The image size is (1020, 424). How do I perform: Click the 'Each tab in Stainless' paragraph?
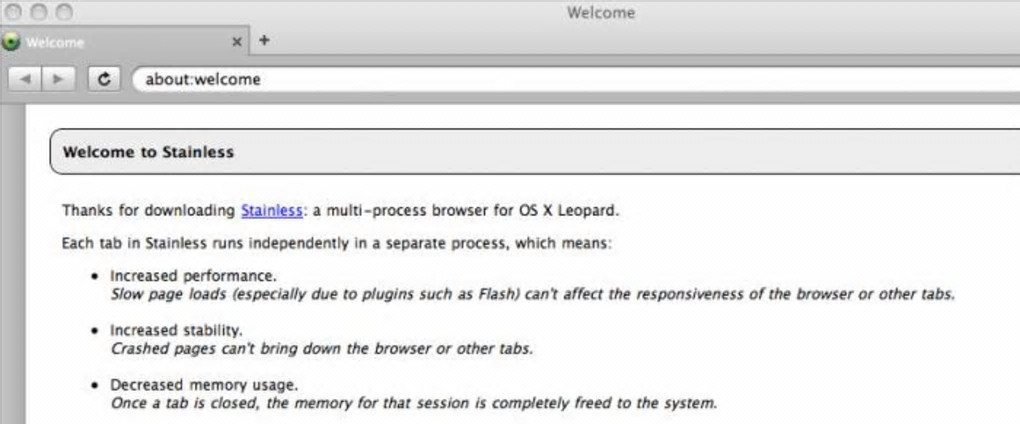343,243
